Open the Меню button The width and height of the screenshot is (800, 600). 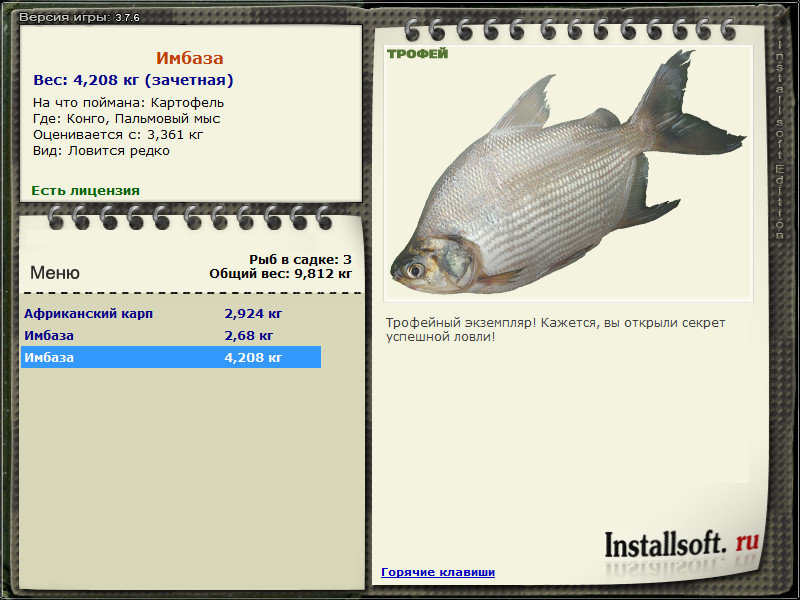coord(55,272)
